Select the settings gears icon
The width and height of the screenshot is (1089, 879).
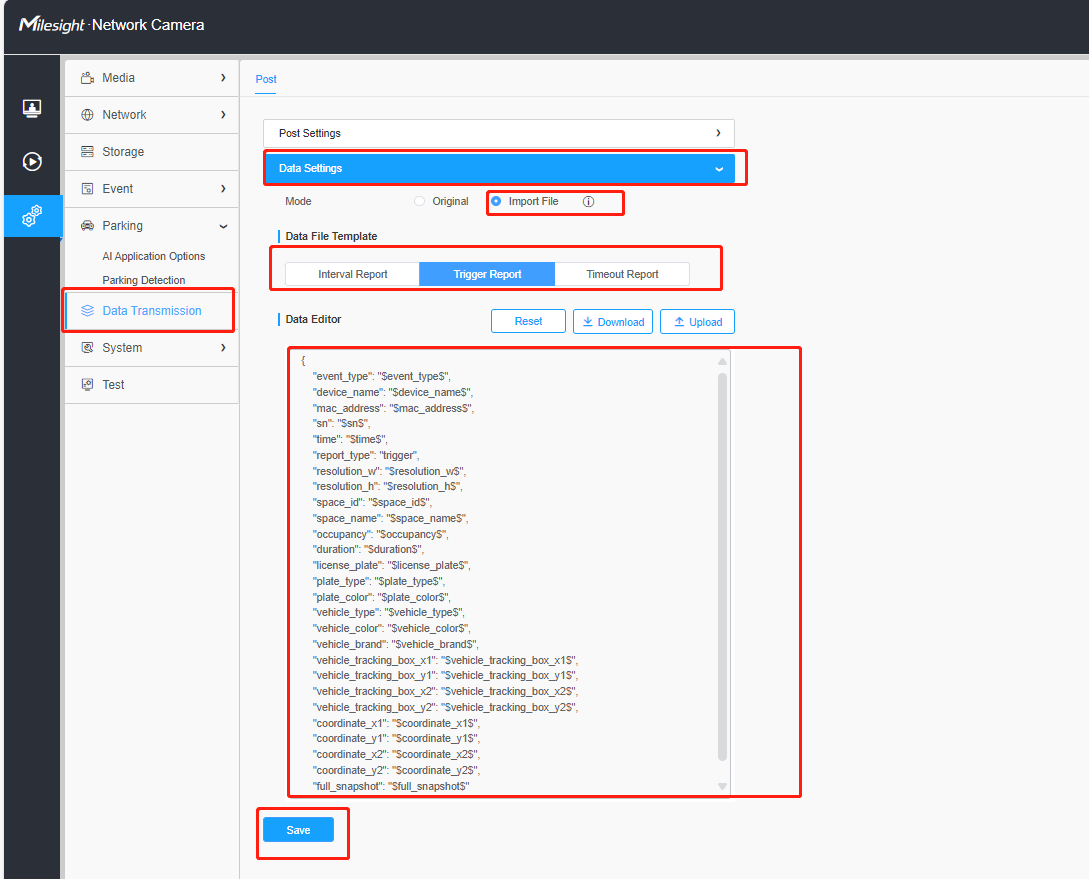[x=32, y=216]
